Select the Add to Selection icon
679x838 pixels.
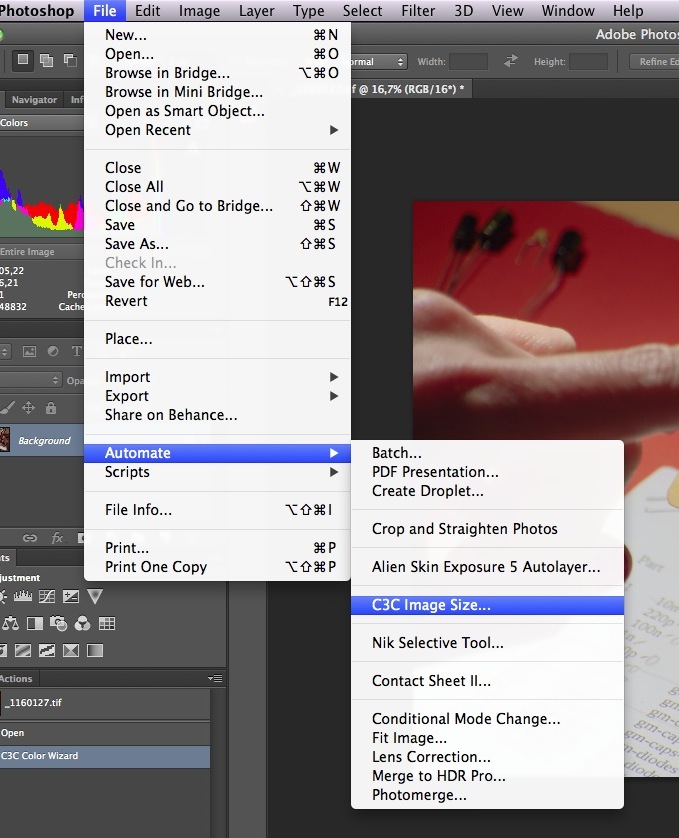pyautogui.click(x=47, y=60)
